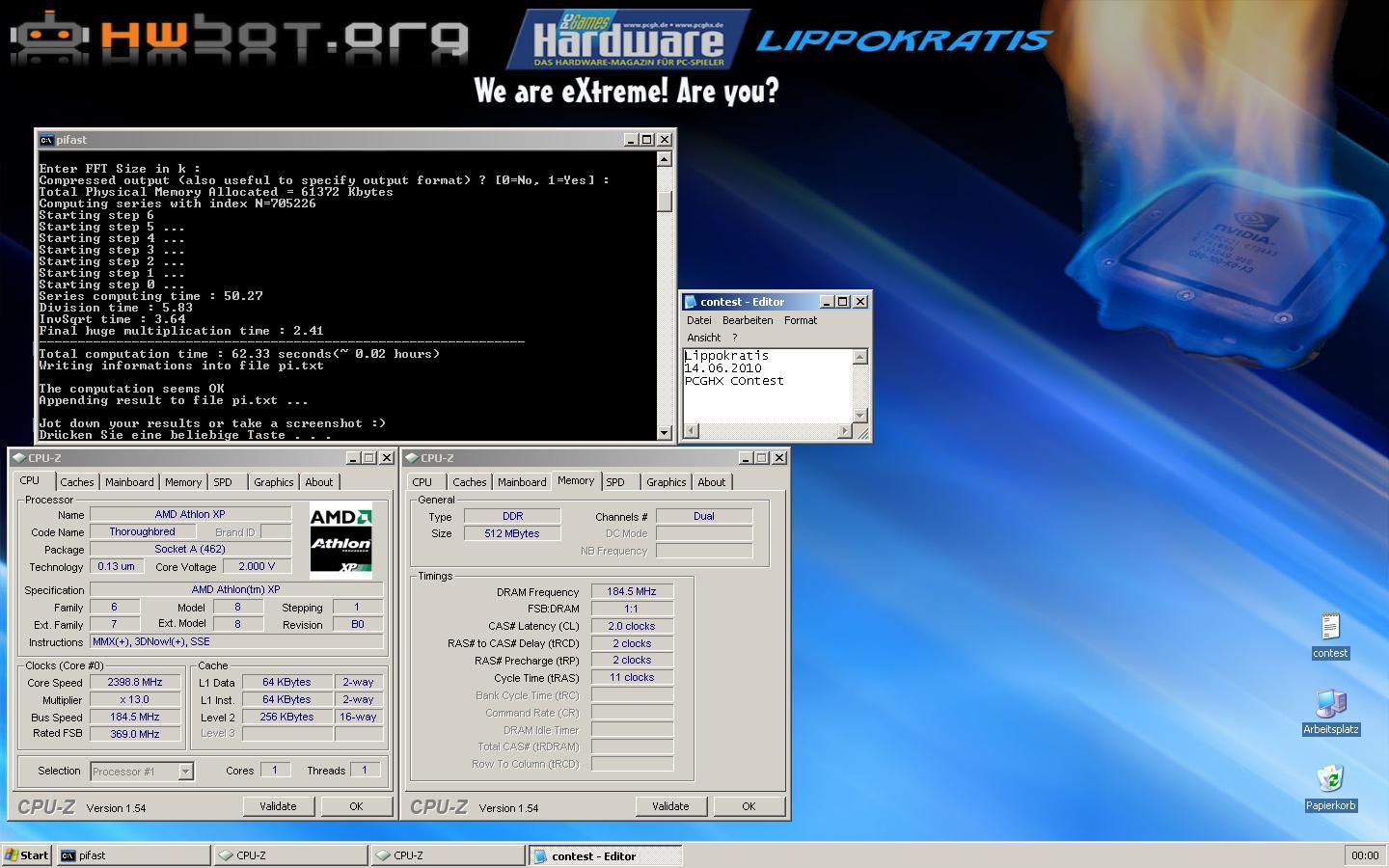Open the Mainboard tab in left CPU-Z

point(129,482)
